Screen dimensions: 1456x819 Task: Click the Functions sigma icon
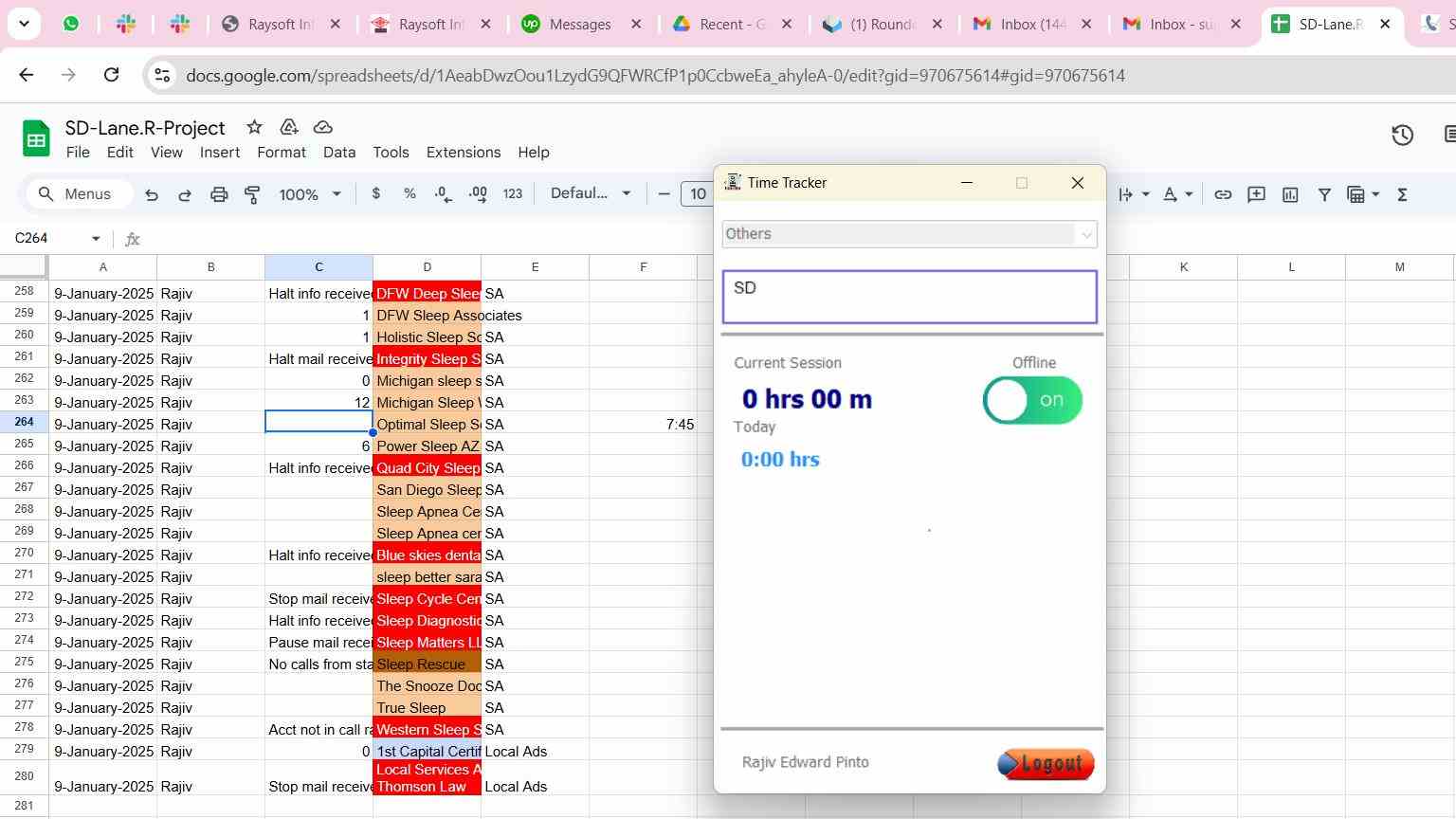click(1402, 194)
